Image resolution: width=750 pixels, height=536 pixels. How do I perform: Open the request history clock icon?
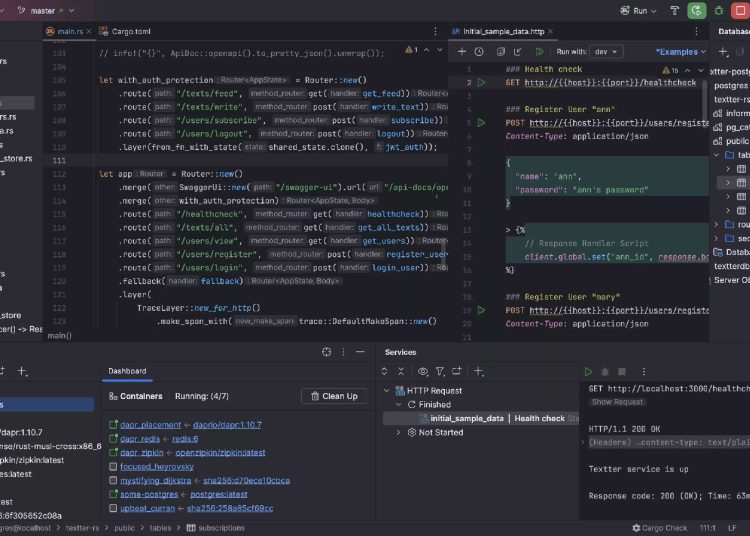coord(480,51)
